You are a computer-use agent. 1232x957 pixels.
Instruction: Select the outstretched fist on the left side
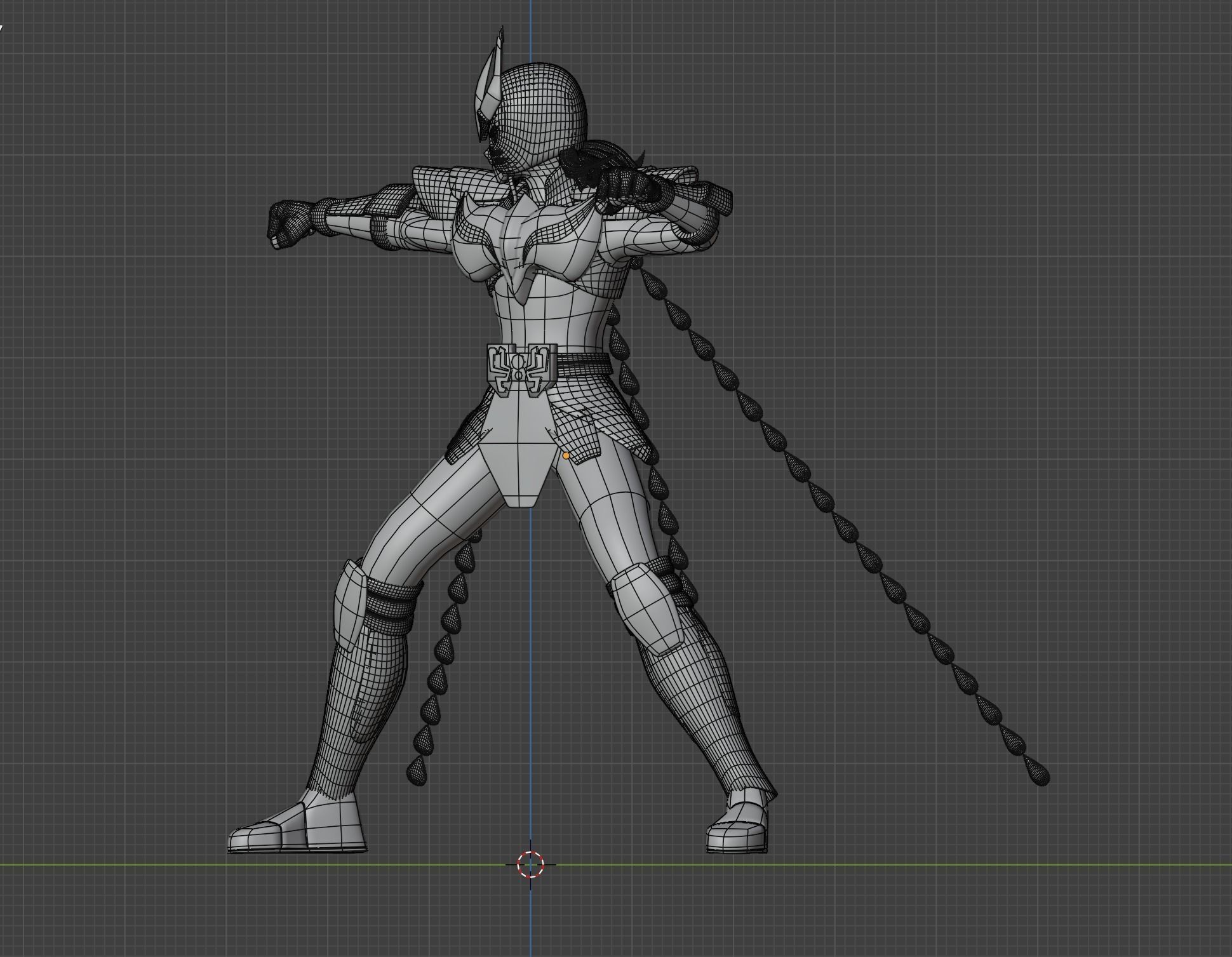[x=291, y=224]
